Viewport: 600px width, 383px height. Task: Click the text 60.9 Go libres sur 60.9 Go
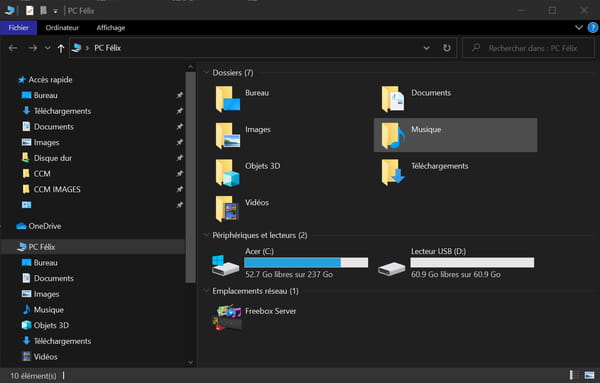pyautogui.click(x=456, y=275)
